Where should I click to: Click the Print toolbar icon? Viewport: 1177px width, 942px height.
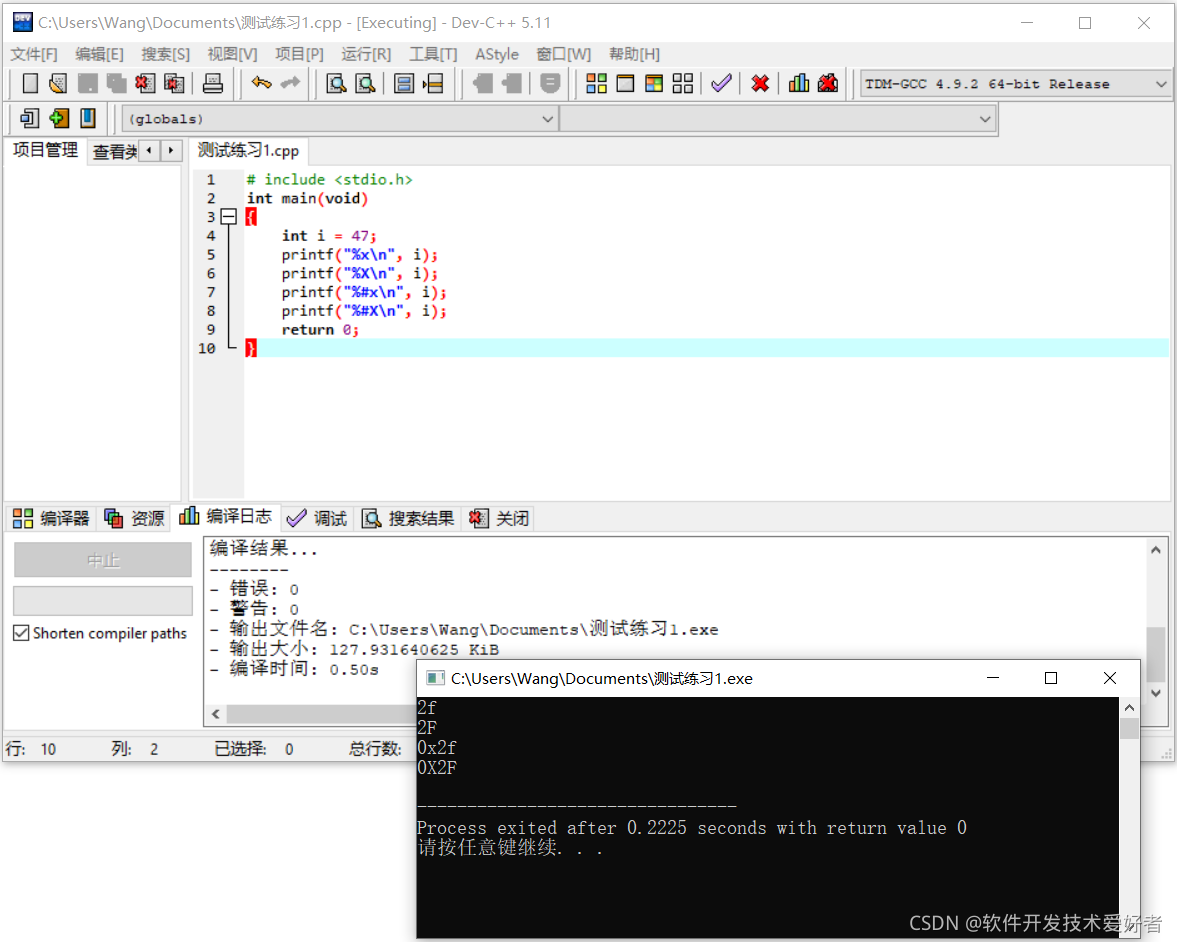[212, 83]
